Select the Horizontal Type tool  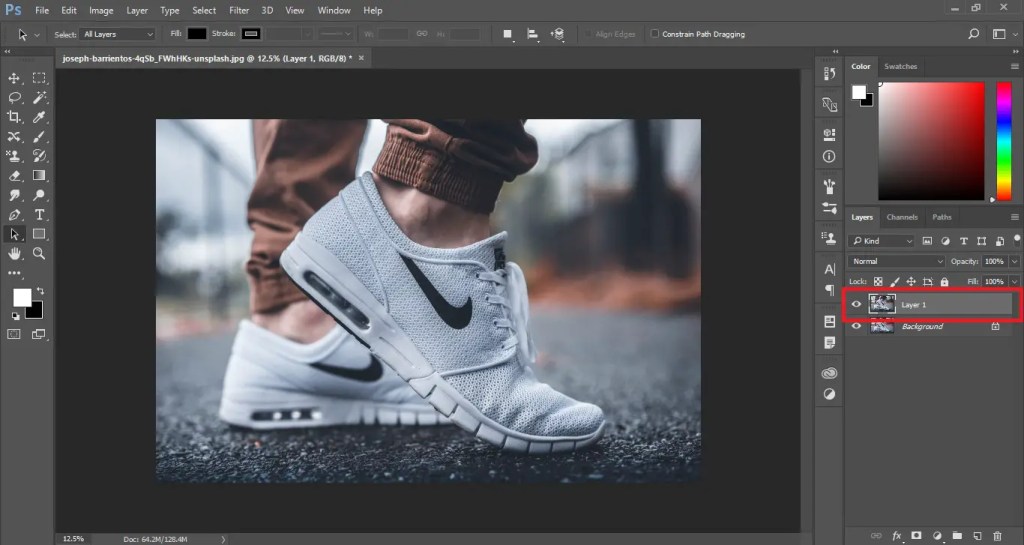click(x=40, y=215)
